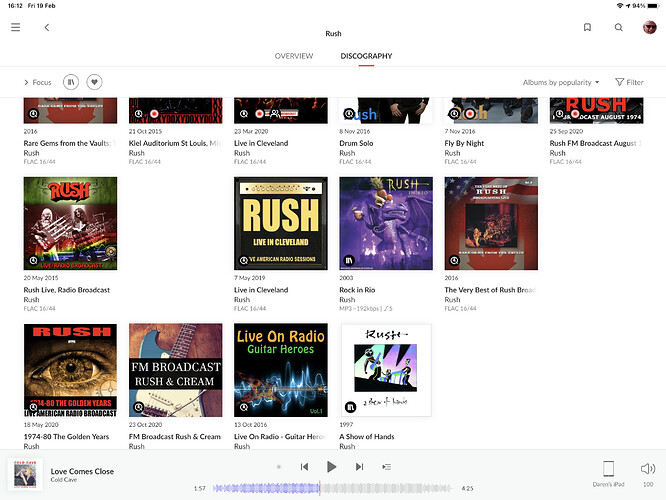Open the Rush FM Broadcast August title
The height and width of the screenshot is (500, 666).
pyautogui.click(x=595, y=143)
